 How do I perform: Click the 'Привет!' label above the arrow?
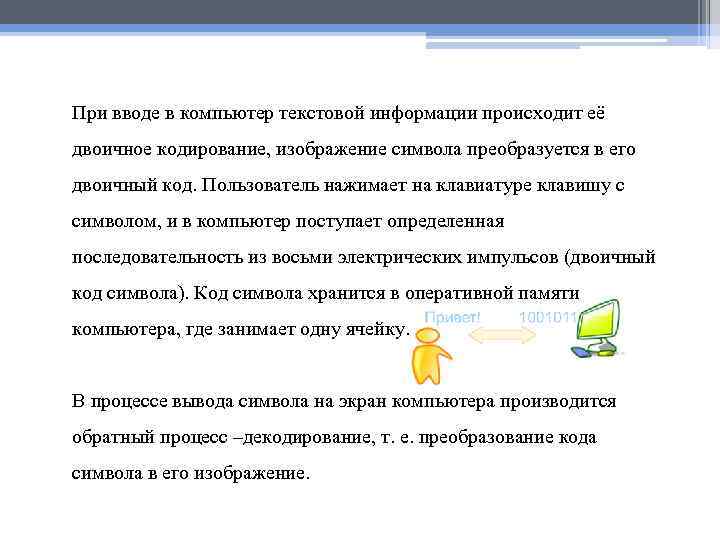[452, 317]
